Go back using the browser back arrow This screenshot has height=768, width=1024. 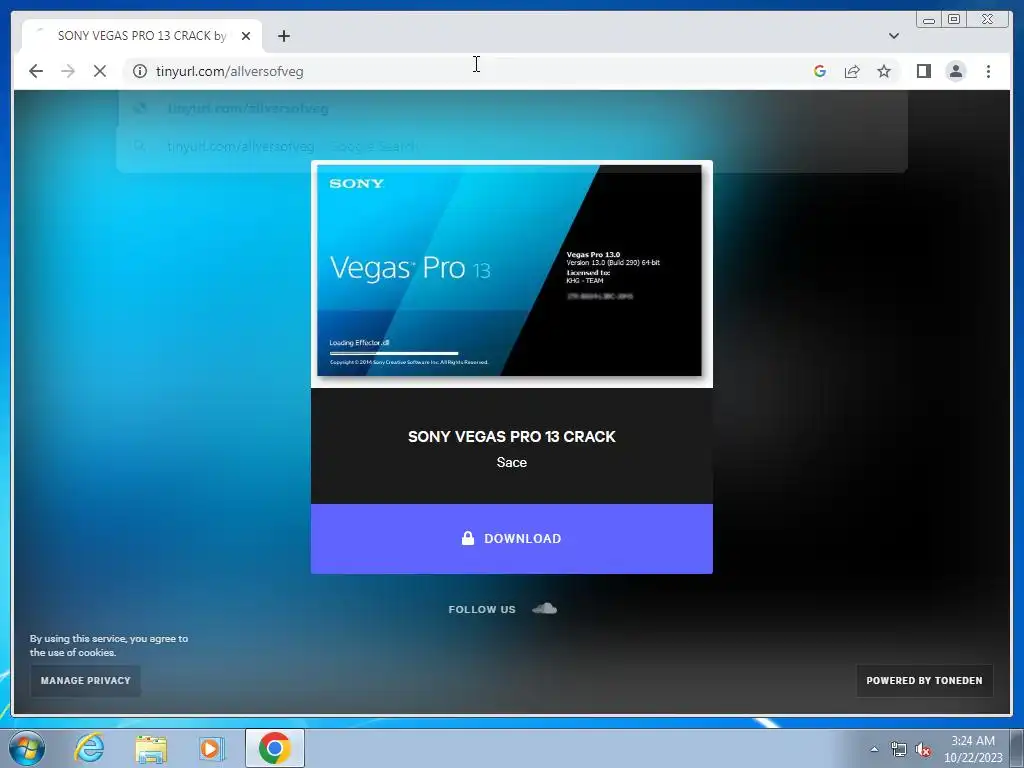point(36,71)
